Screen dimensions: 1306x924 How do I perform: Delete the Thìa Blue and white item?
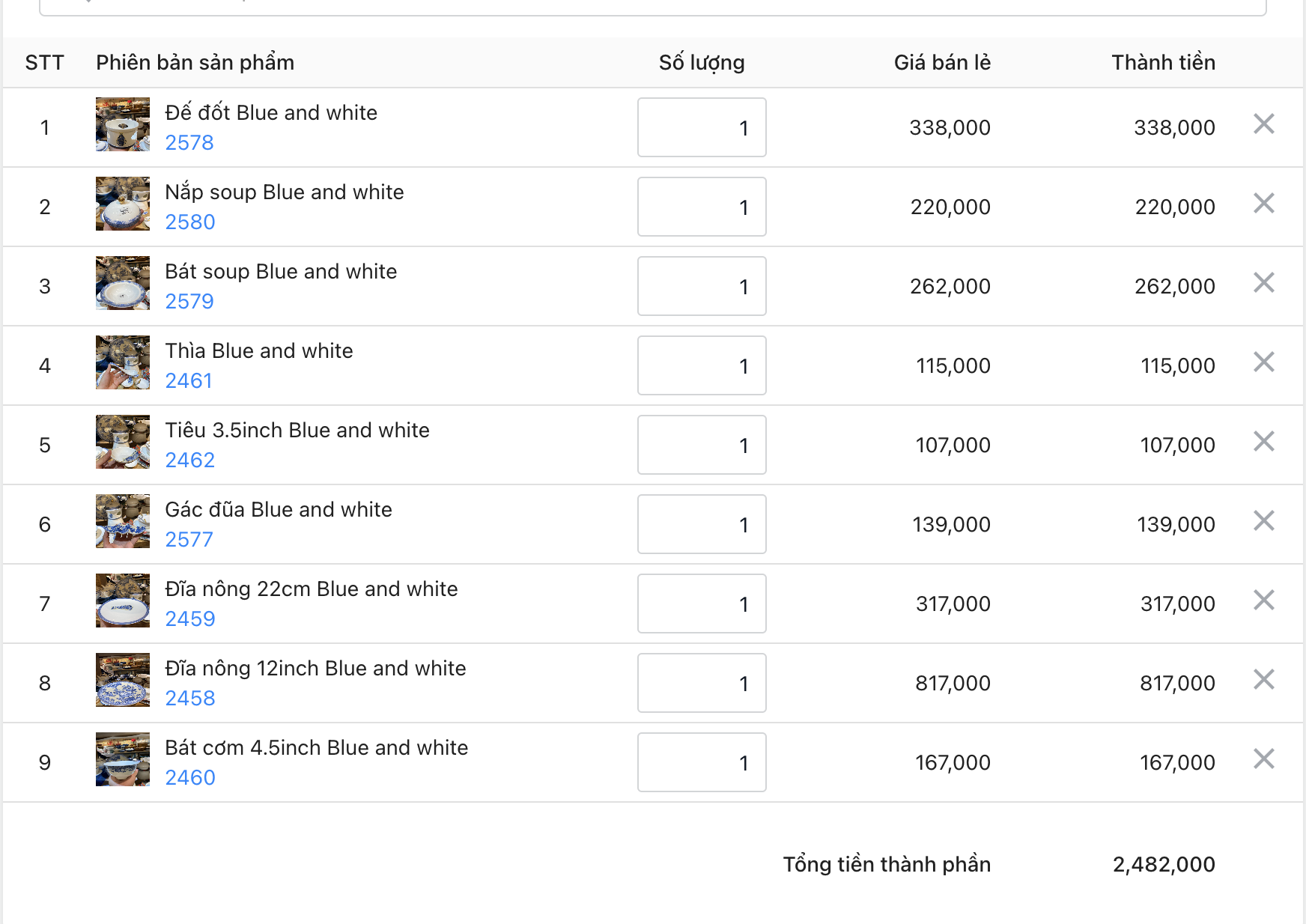pyautogui.click(x=1264, y=362)
